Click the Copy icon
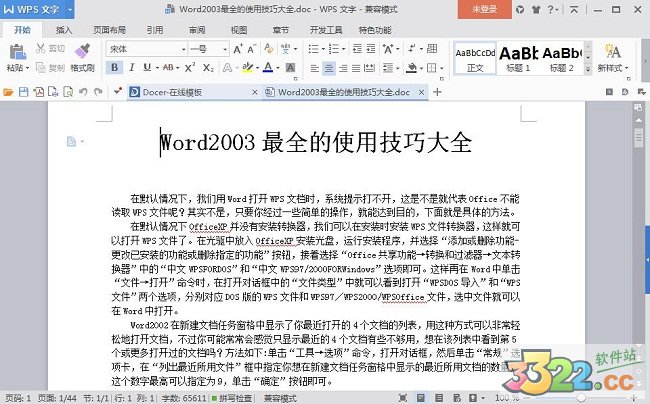650x404 pixels. point(41,67)
